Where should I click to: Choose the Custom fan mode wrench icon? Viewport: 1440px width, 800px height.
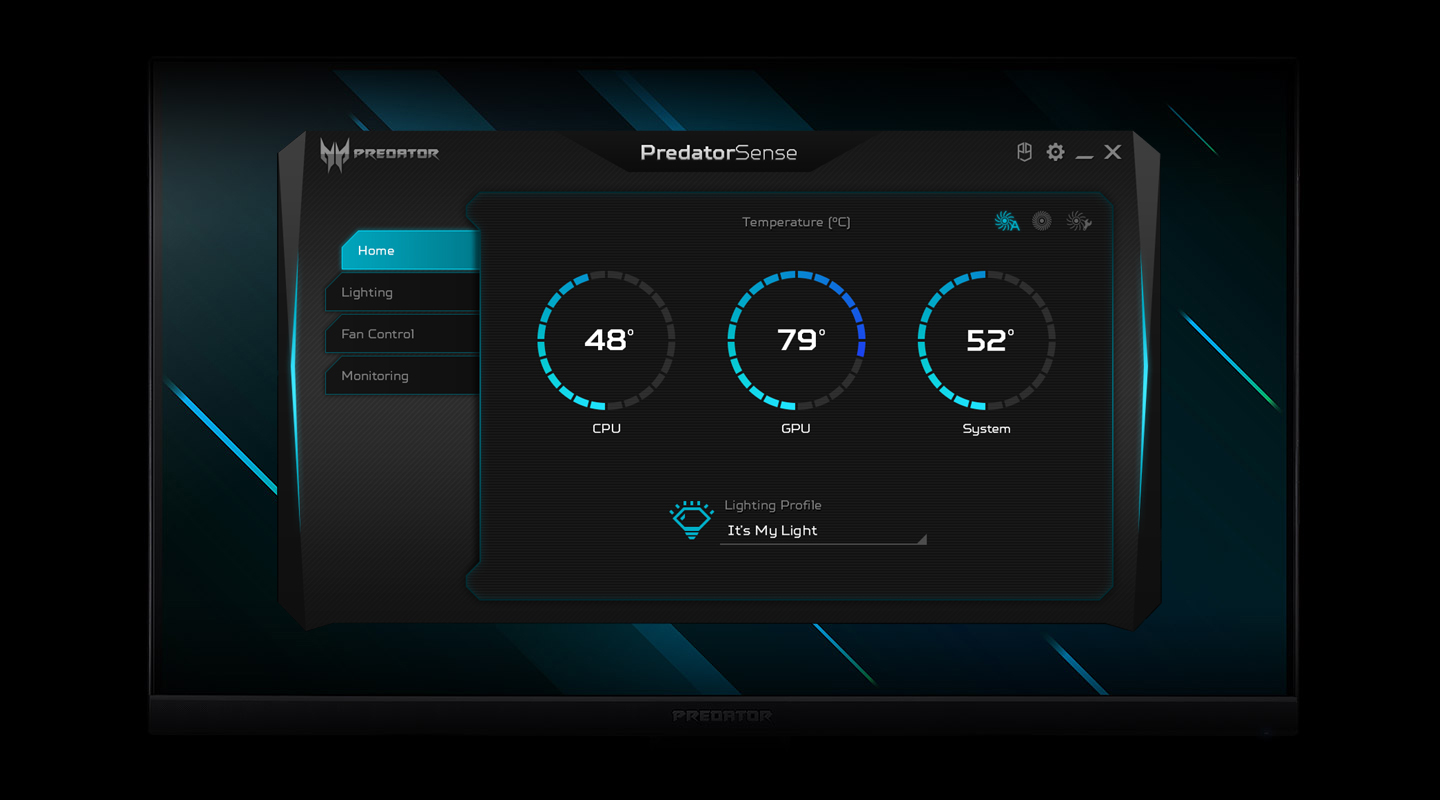pyautogui.click(x=1078, y=222)
